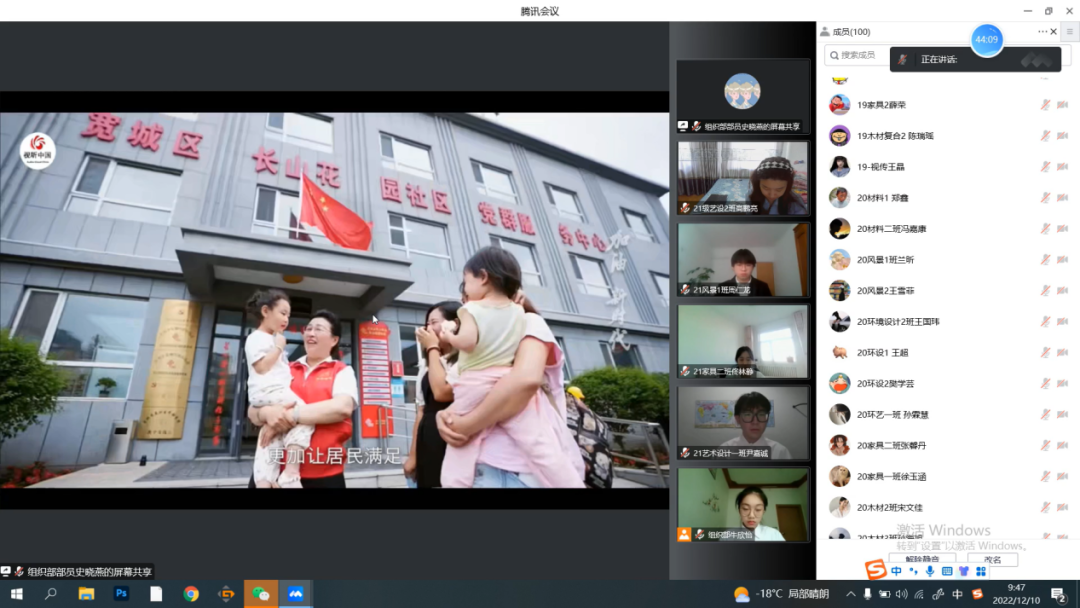Click the 改名 rename button

tap(992, 559)
